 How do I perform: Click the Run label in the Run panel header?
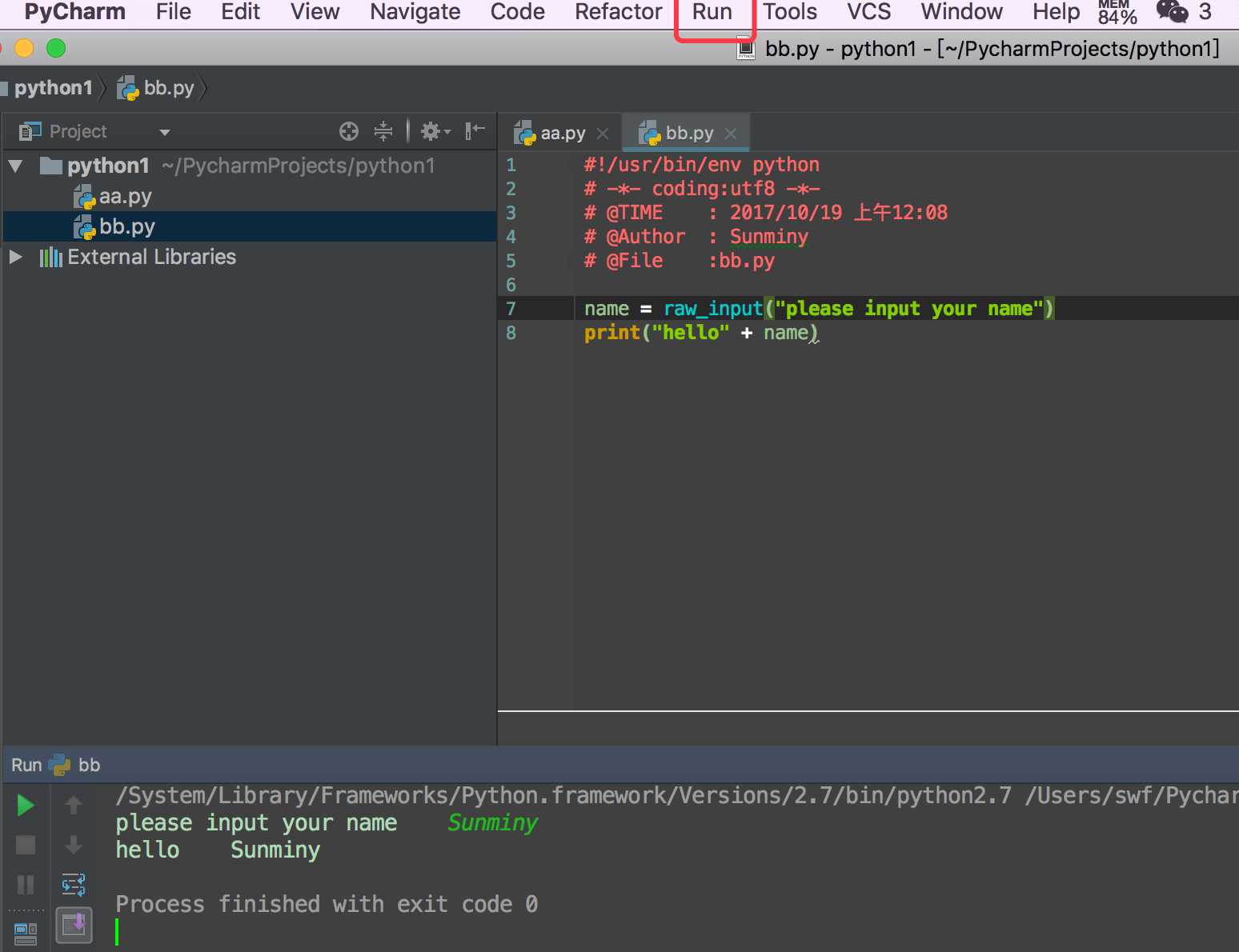[26, 765]
